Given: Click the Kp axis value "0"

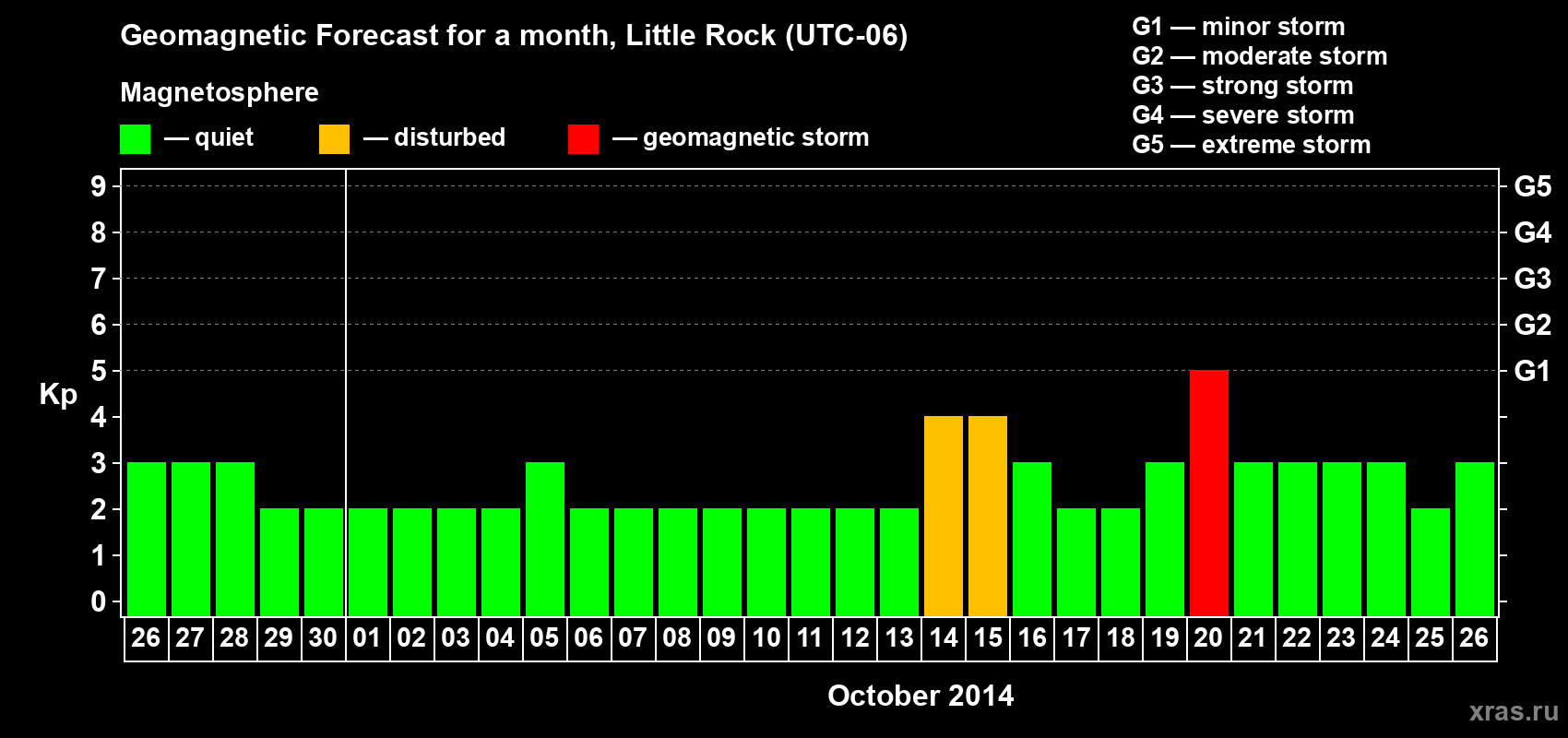Looking at the screenshot, I should tap(99, 601).
